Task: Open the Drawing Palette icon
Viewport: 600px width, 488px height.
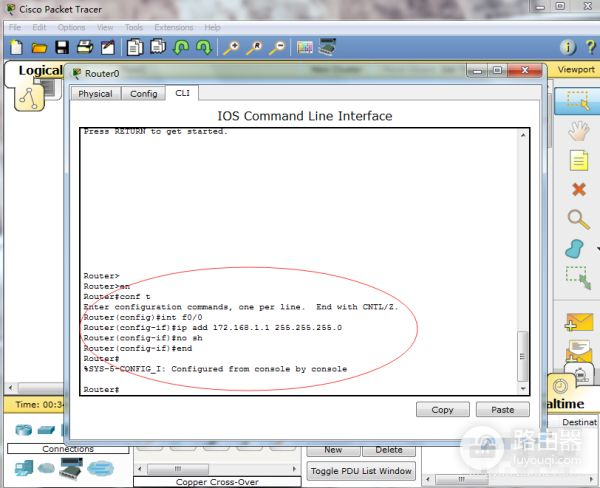Action: pos(304,47)
